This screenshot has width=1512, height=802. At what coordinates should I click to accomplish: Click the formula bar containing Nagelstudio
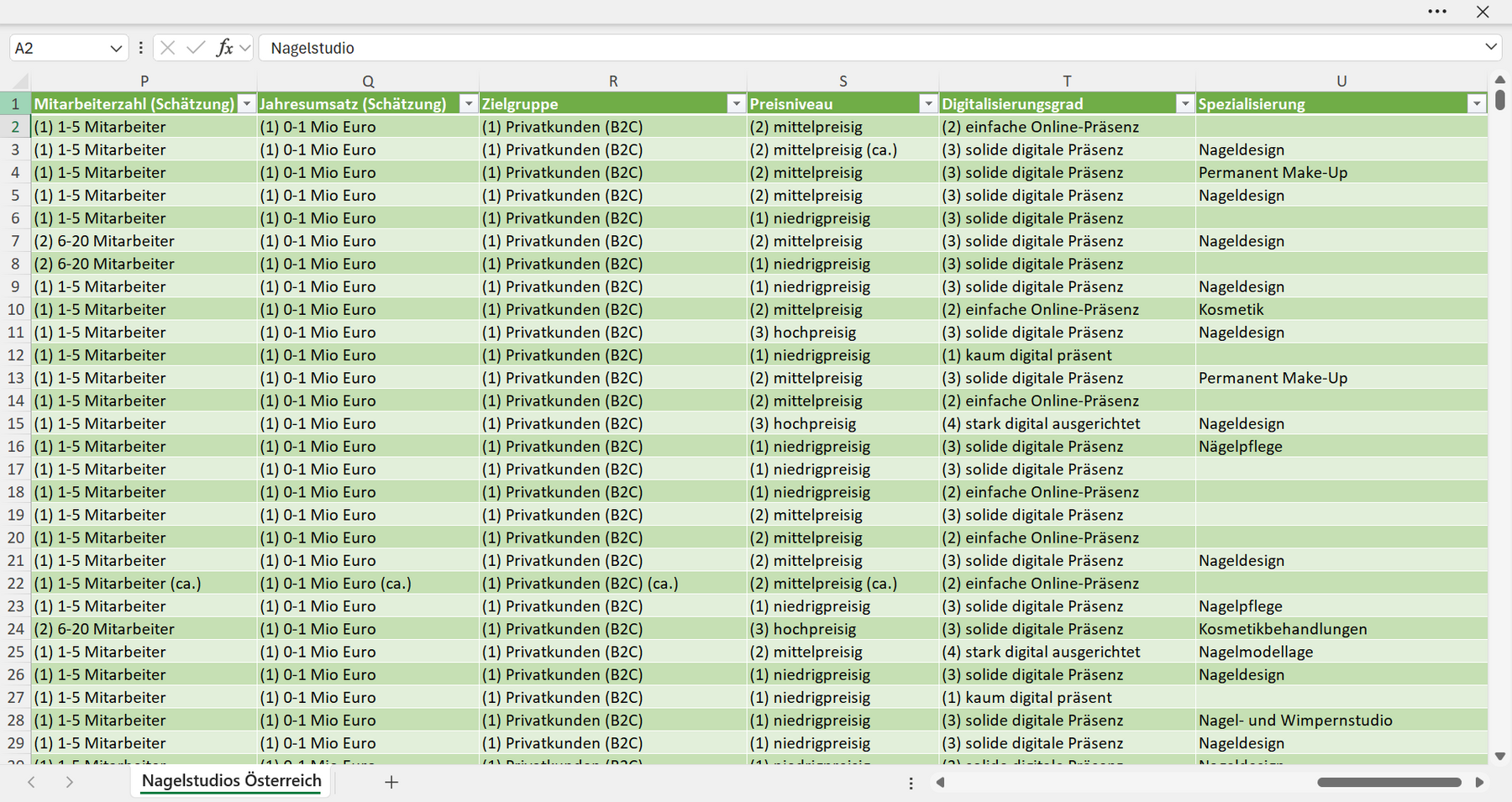point(869,48)
